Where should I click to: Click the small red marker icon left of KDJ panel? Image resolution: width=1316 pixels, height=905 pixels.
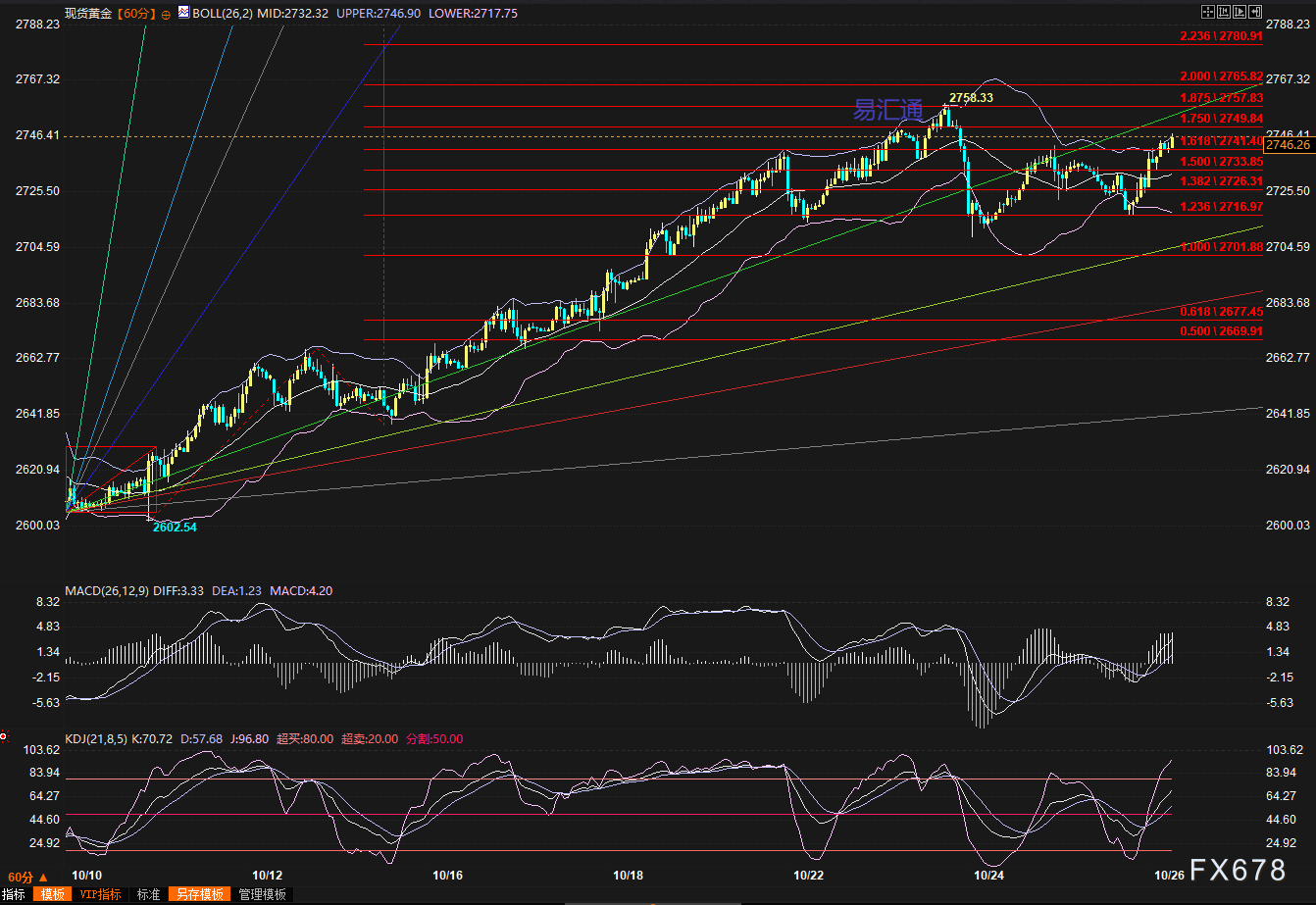point(4,735)
